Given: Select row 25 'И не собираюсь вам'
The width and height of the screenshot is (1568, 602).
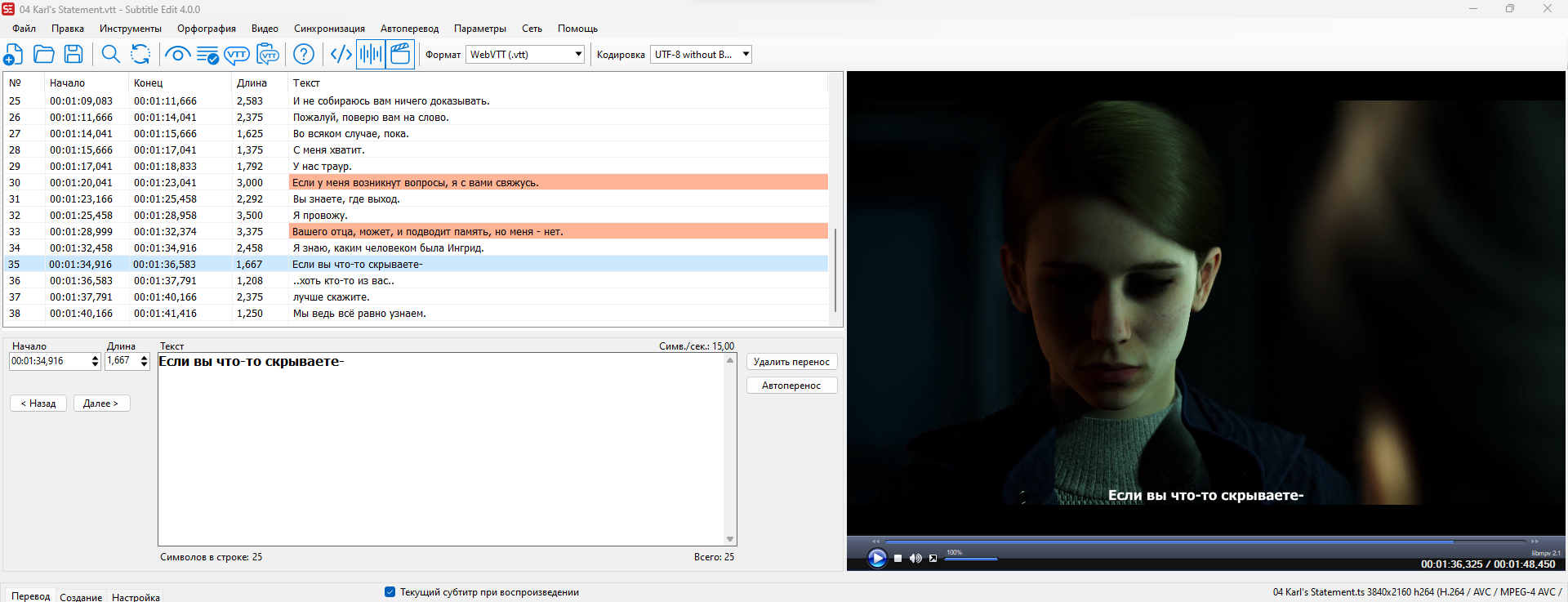Looking at the screenshot, I should 416,100.
